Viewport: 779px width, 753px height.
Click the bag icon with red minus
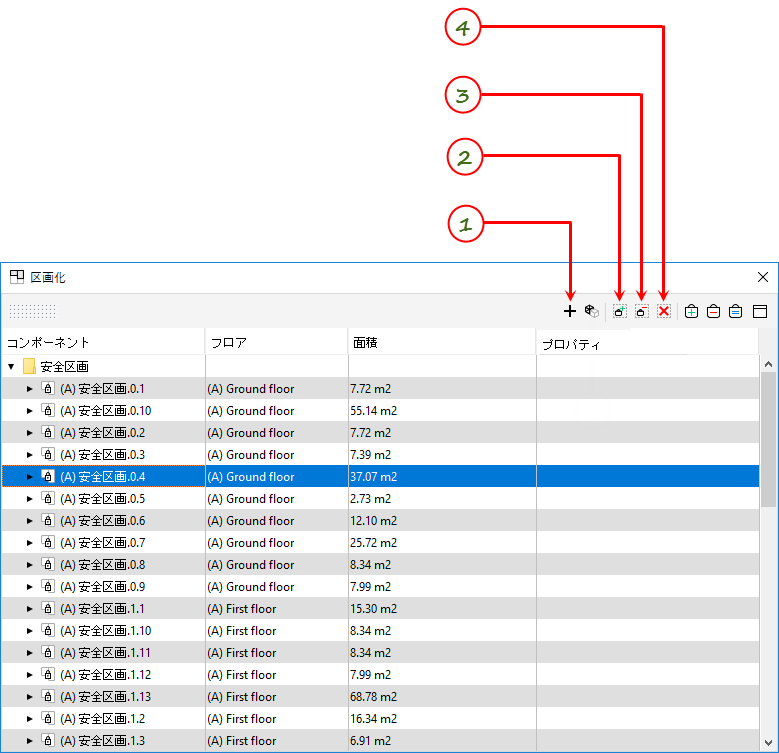point(713,311)
